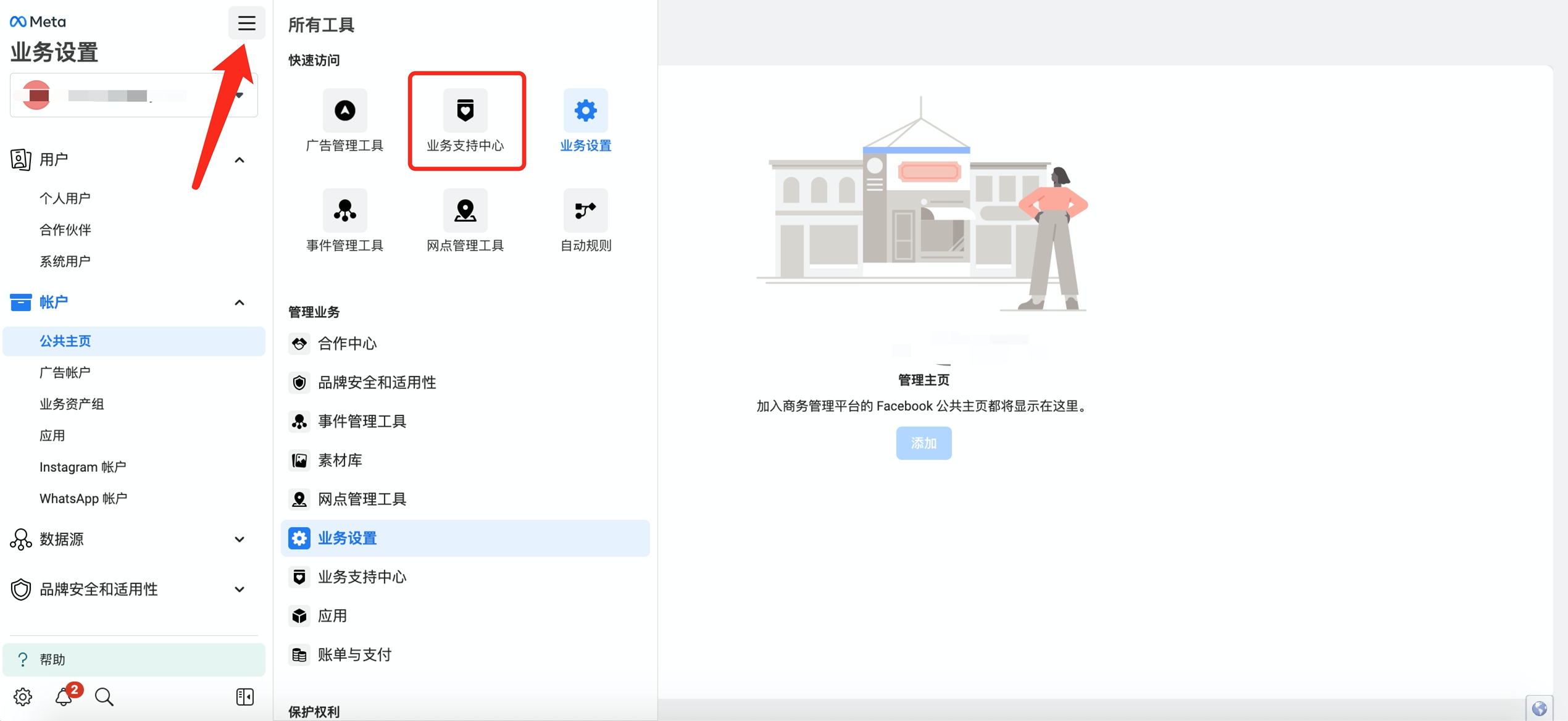Screen dimensions: 1568x721
Task: Collapse the 用户 section chevron
Action: point(240,160)
